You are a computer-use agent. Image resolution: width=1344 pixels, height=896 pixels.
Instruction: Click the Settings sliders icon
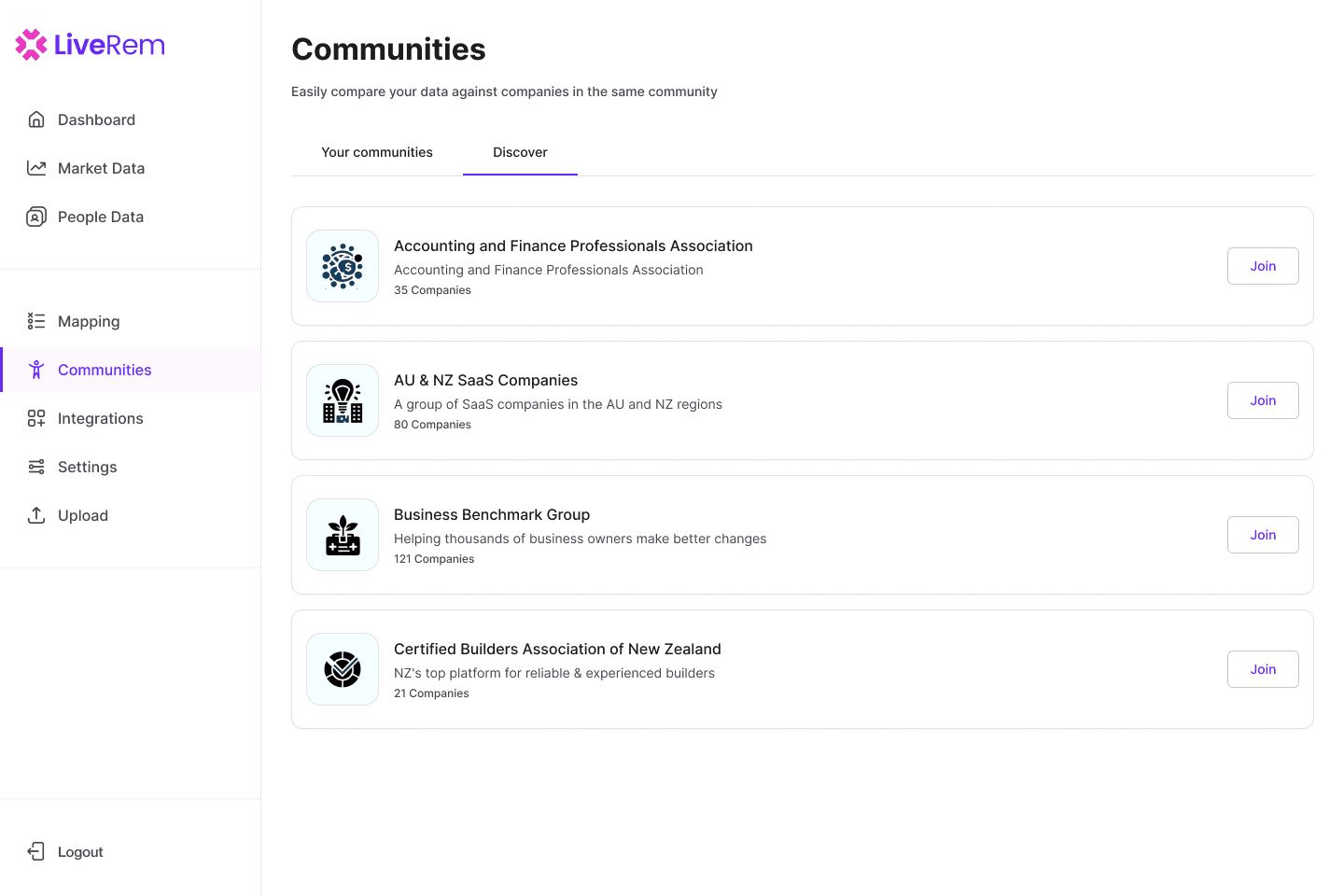point(36,467)
